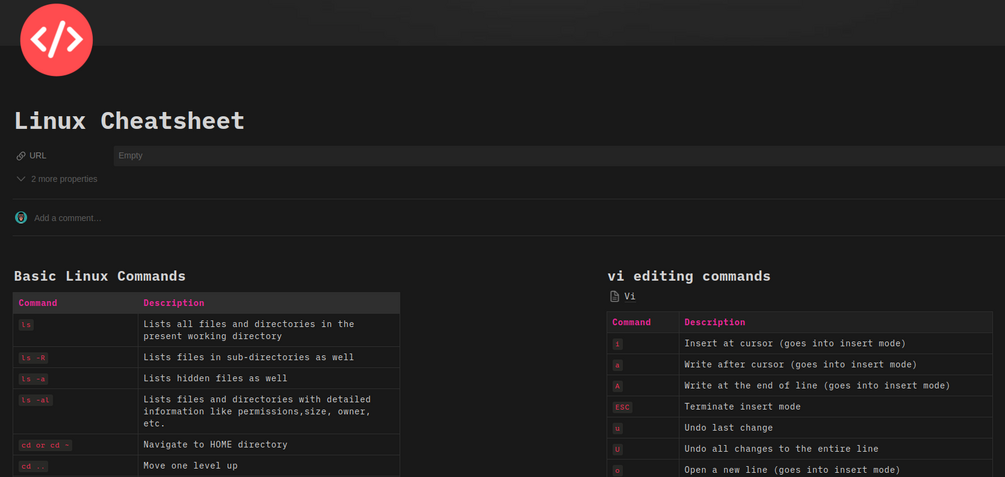This screenshot has height=477, width=1005.
Task: Click the 'Undo last change' description cell
Action: point(729,428)
